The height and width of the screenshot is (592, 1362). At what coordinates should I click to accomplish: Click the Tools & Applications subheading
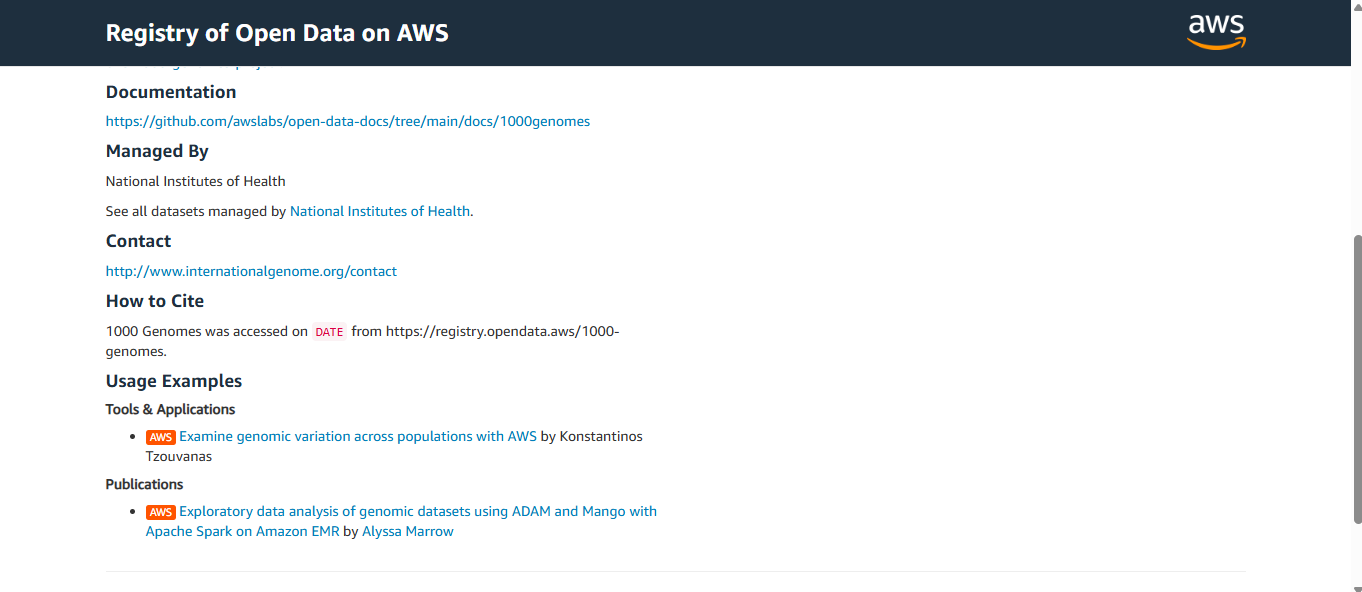click(x=170, y=409)
